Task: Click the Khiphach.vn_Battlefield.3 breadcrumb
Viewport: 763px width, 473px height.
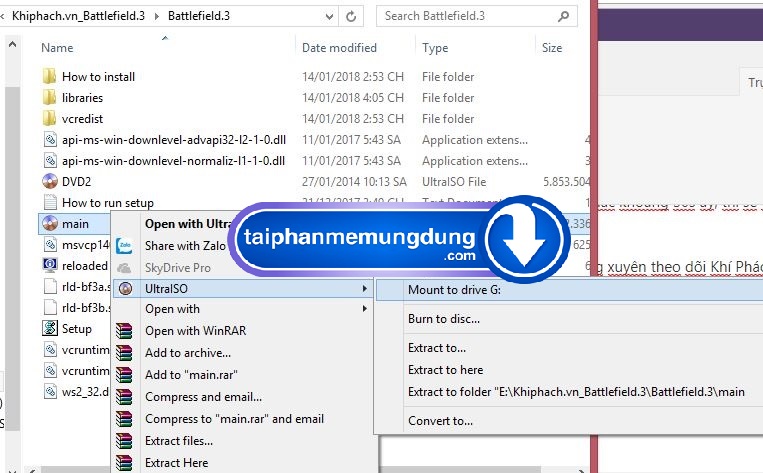Action: [x=78, y=16]
